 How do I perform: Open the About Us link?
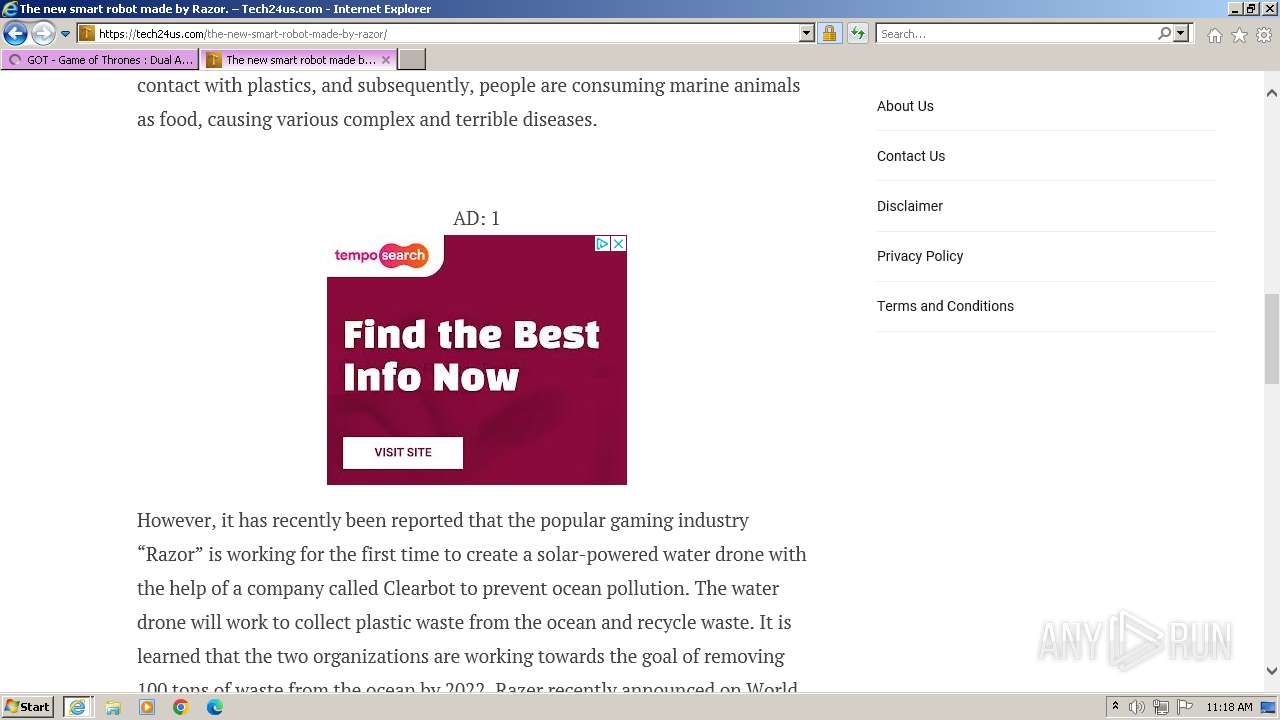click(905, 106)
